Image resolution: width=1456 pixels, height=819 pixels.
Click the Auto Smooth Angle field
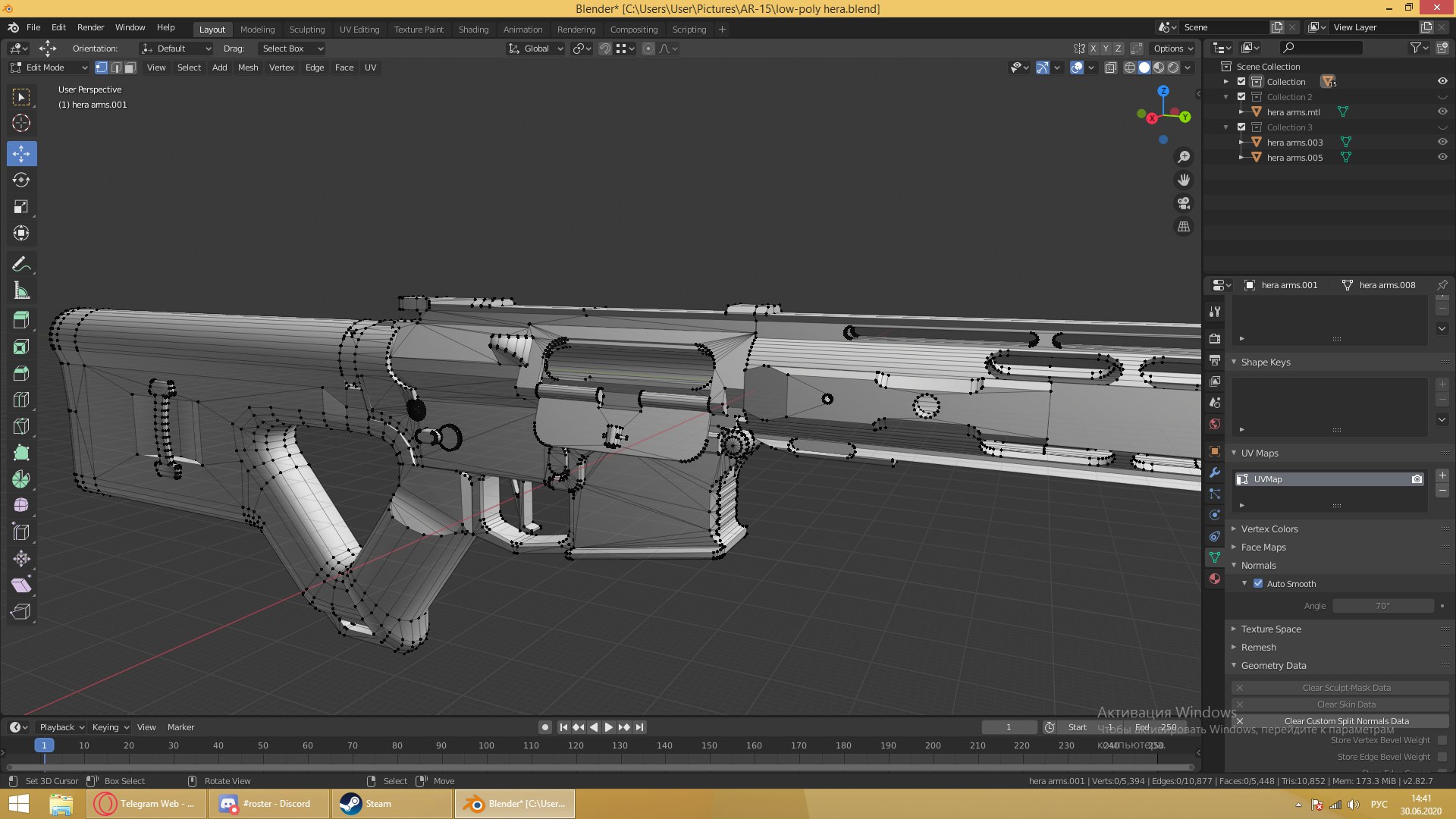tap(1383, 606)
